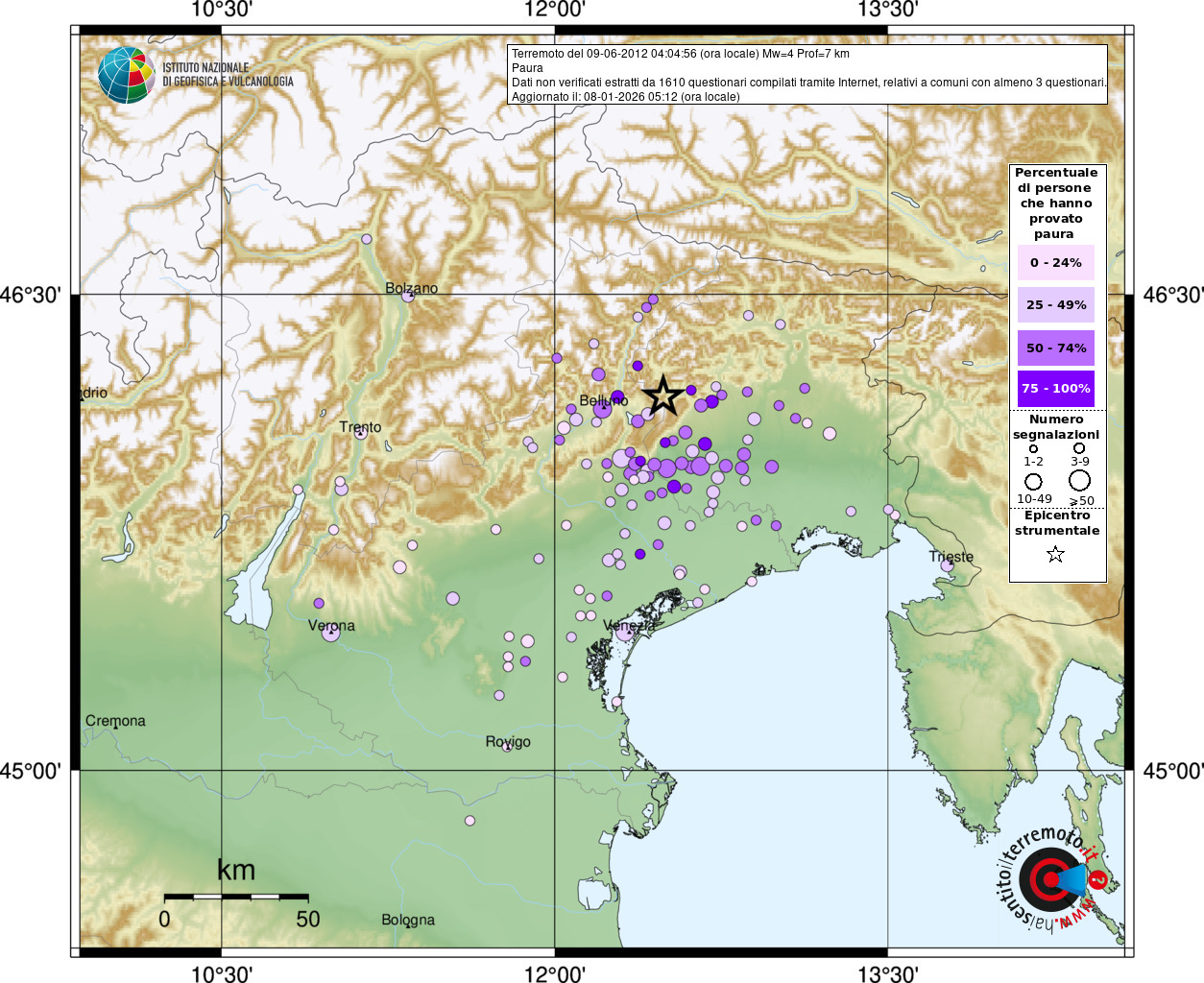Screen dimensions: 1204x983
Task: Click the 'km' scale bar label
Action: [236, 870]
